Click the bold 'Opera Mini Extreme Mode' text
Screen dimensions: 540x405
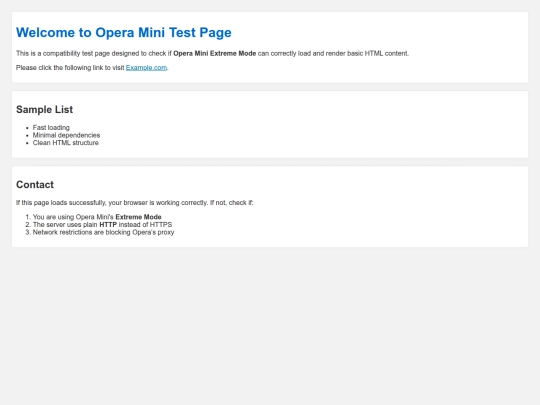215,53
